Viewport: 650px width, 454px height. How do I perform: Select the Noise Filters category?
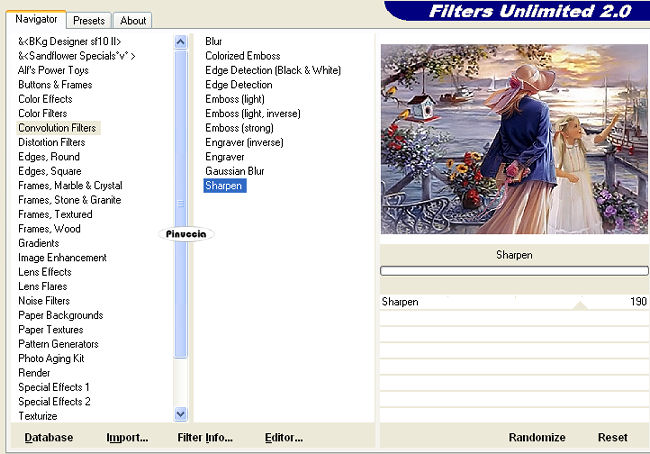coord(44,301)
